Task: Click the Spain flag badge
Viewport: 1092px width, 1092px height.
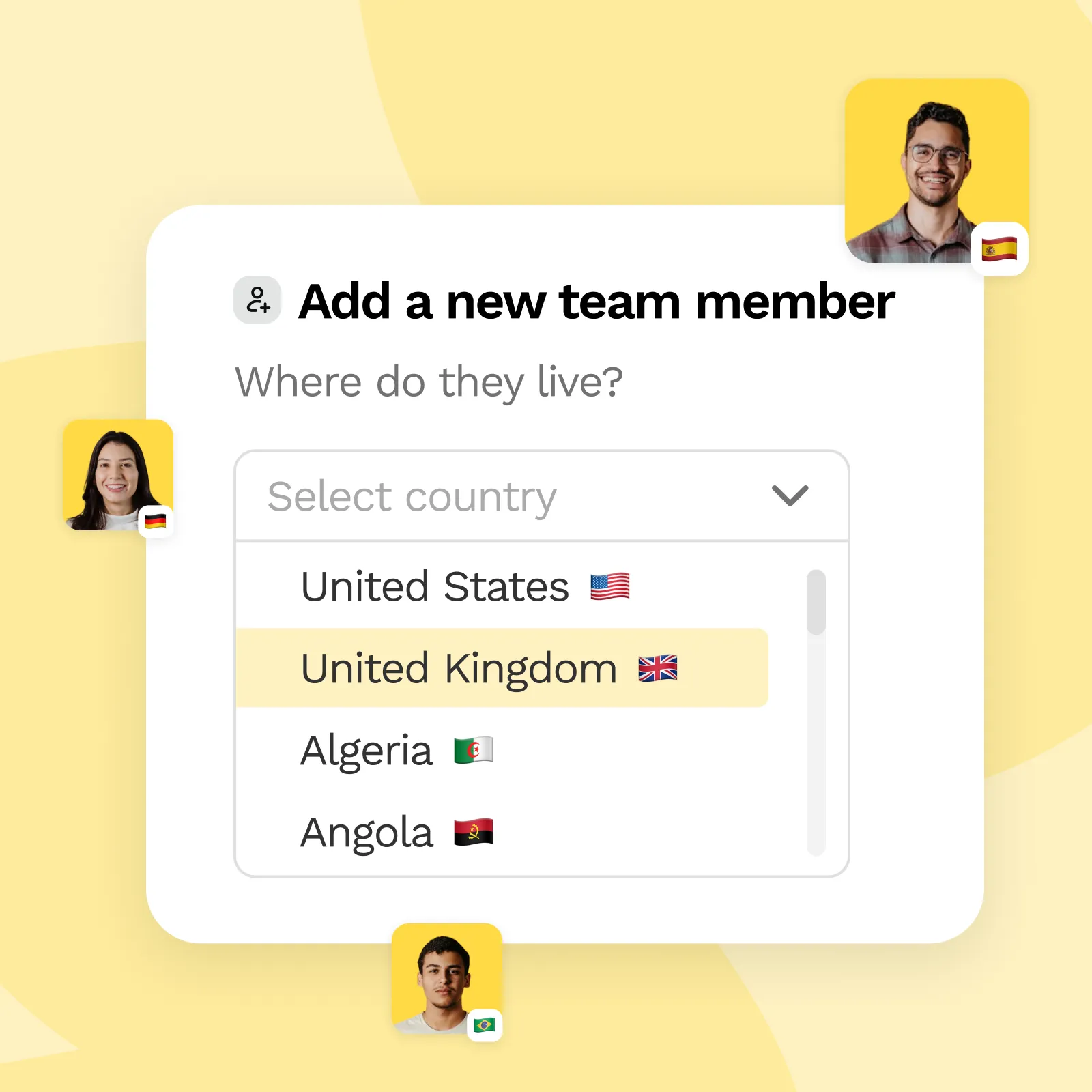Action: pos(999,249)
